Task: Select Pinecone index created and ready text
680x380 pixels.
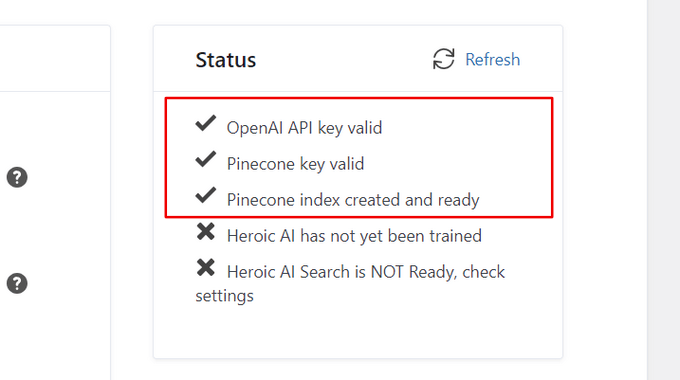Action: [x=353, y=200]
